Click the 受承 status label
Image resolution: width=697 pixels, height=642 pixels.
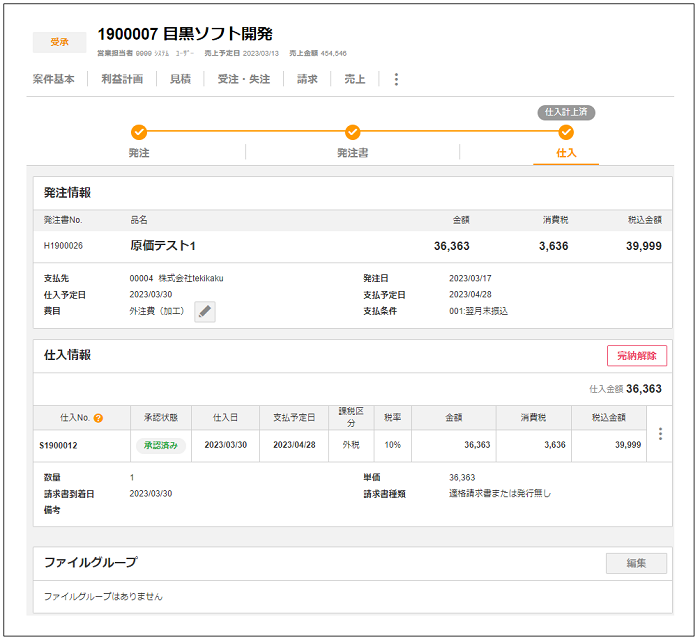pos(59,42)
